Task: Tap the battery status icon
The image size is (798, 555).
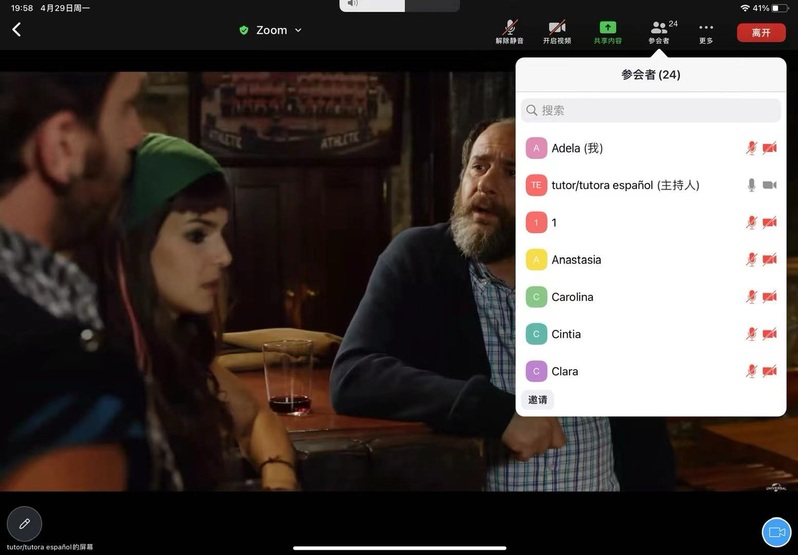Action: (x=780, y=8)
